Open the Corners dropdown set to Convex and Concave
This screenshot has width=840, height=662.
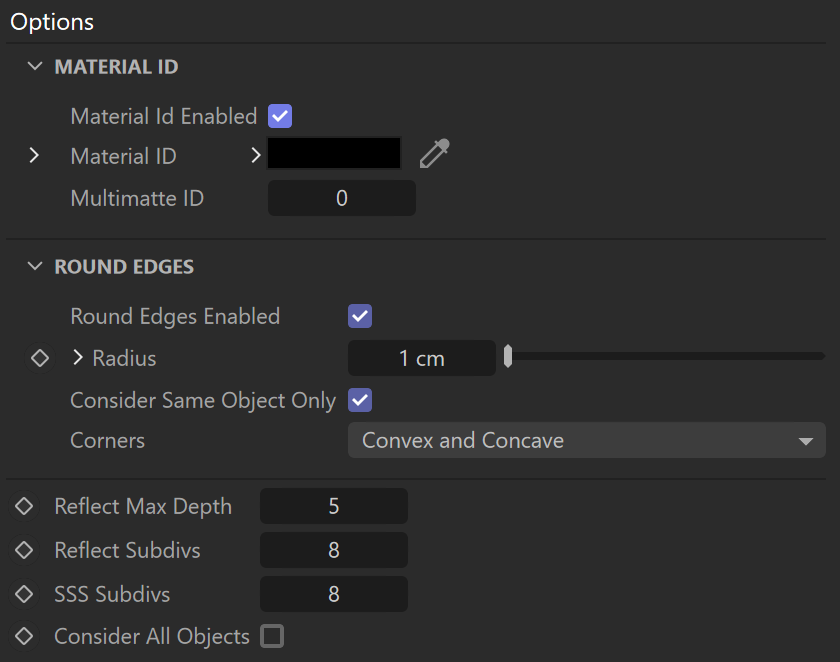tap(587, 440)
